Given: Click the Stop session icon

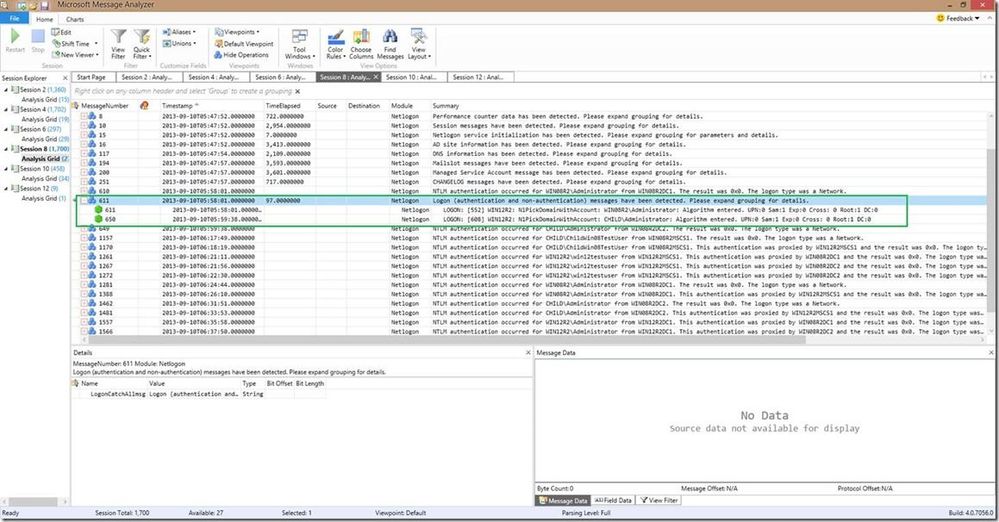Looking at the screenshot, I should 38,37.
